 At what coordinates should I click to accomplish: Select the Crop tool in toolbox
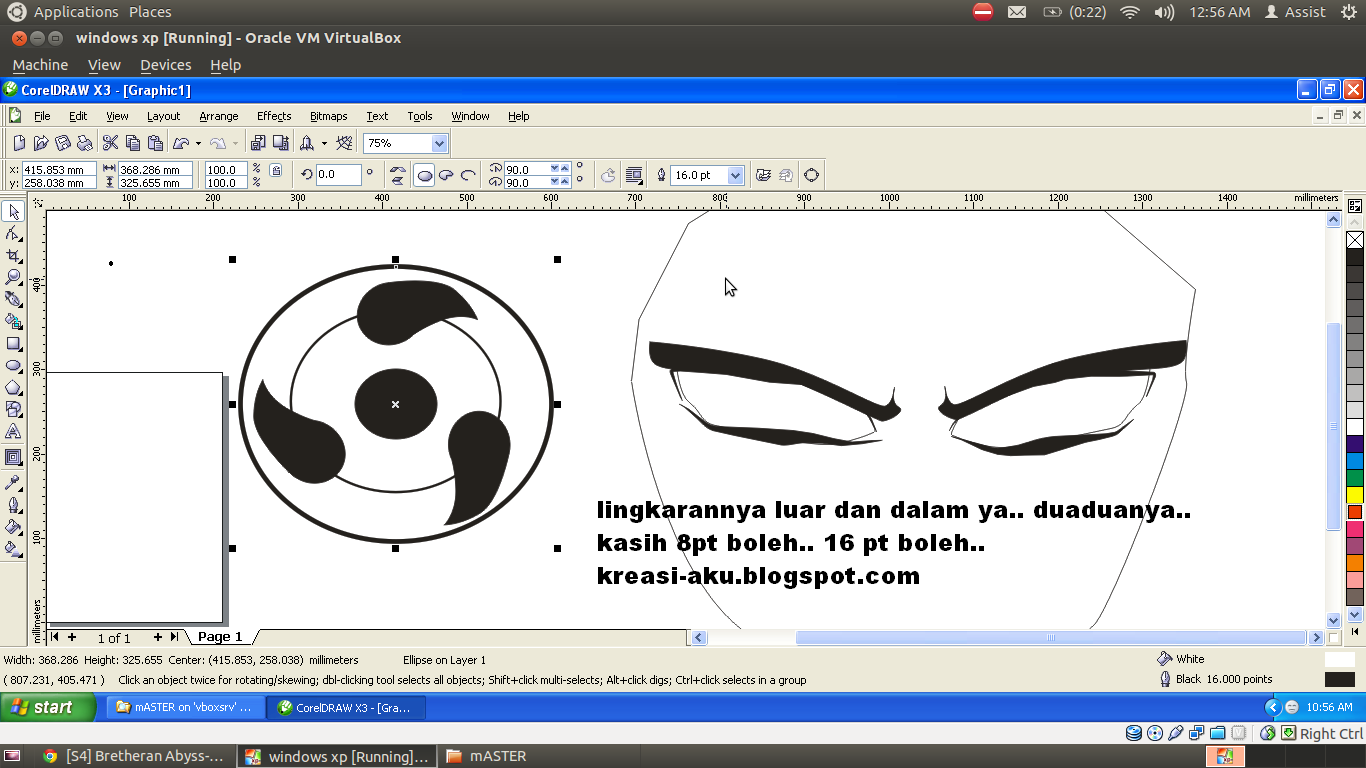[14, 256]
